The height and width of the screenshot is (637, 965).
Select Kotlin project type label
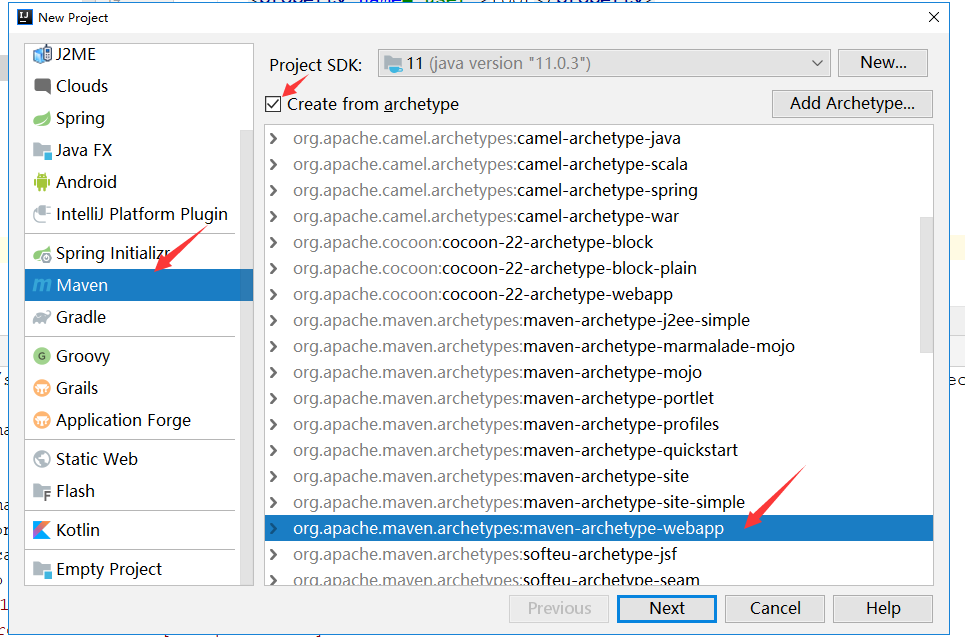coord(78,530)
